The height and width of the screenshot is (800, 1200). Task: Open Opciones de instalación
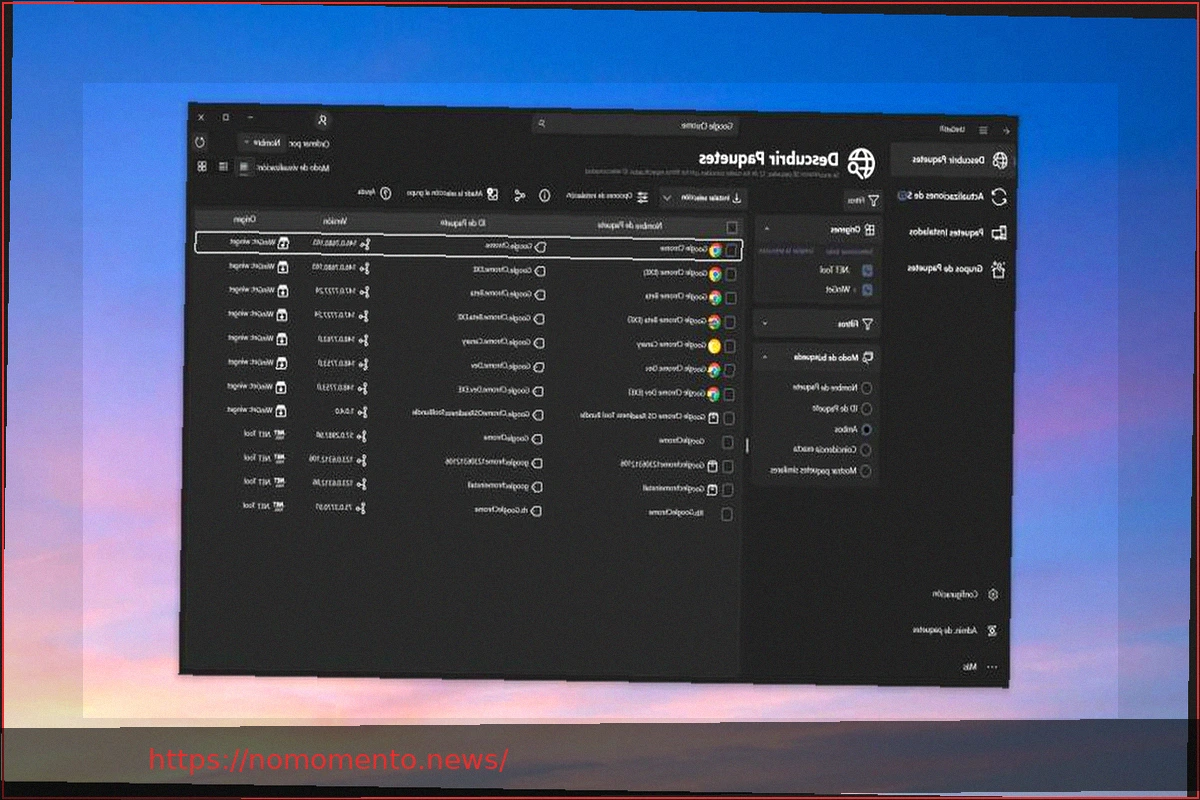(607, 196)
